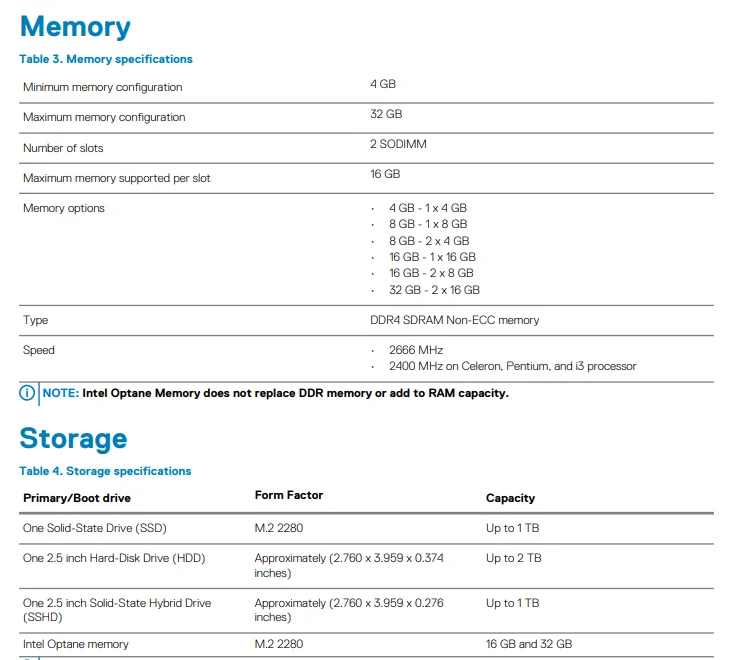Click the Memory section heading
This screenshot has height=660, width=742.
[x=75, y=26]
